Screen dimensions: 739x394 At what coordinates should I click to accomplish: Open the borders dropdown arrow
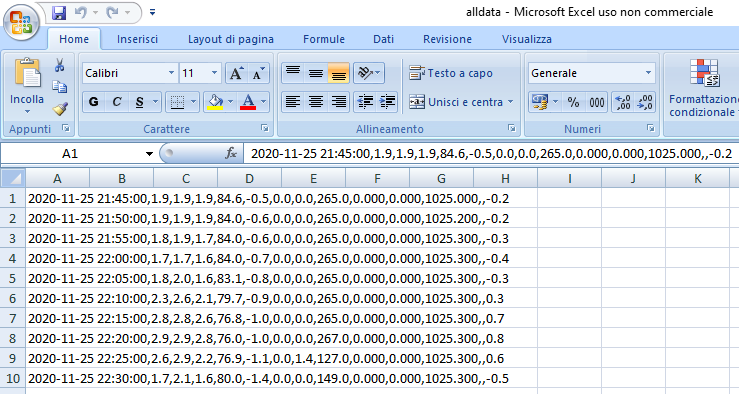pyautogui.click(x=193, y=102)
